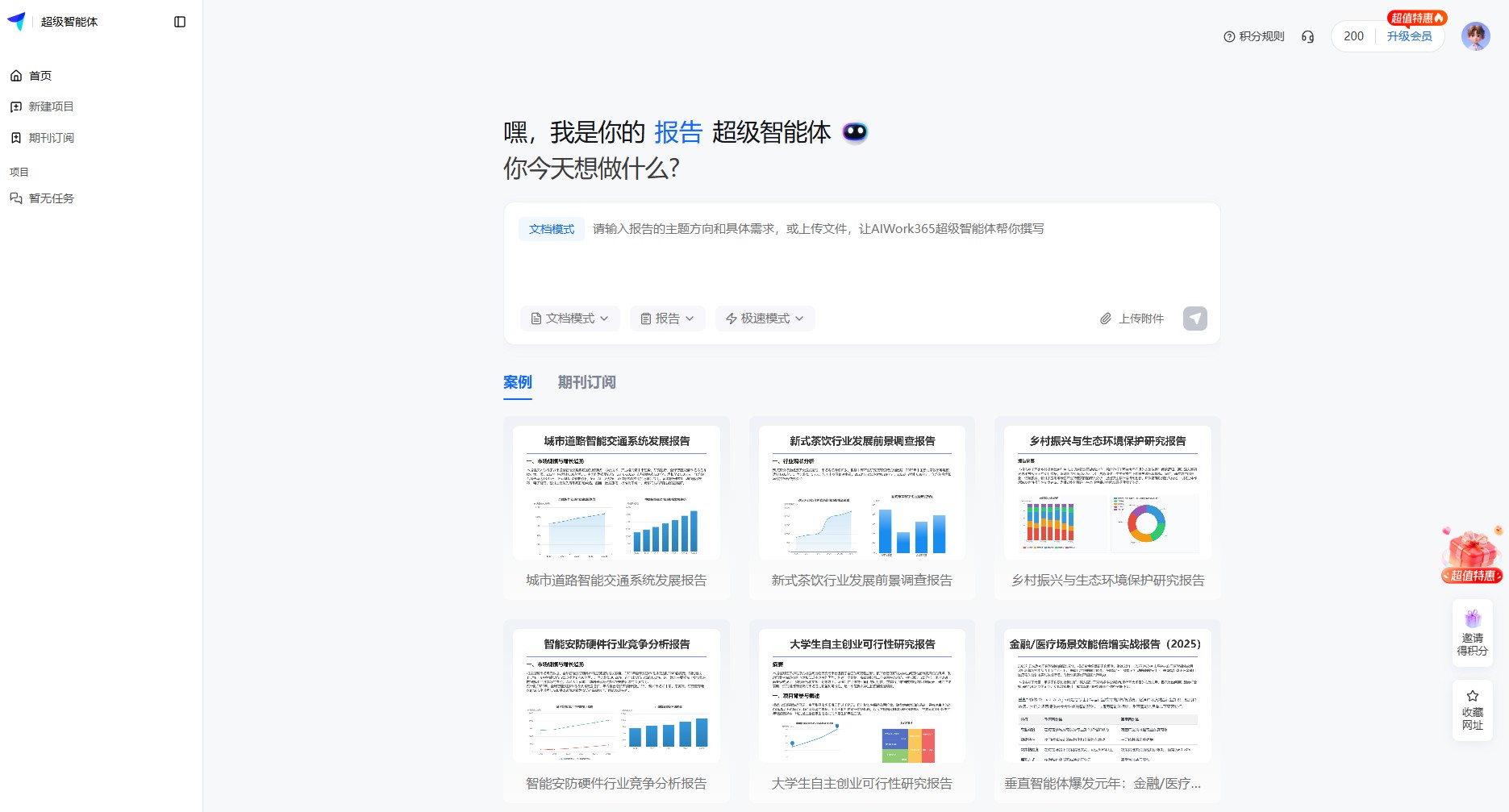Open 大学生自主创业可行性研究报告 thumbnail
Image resolution: width=1509 pixels, height=812 pixels.
tap(862, 696)
